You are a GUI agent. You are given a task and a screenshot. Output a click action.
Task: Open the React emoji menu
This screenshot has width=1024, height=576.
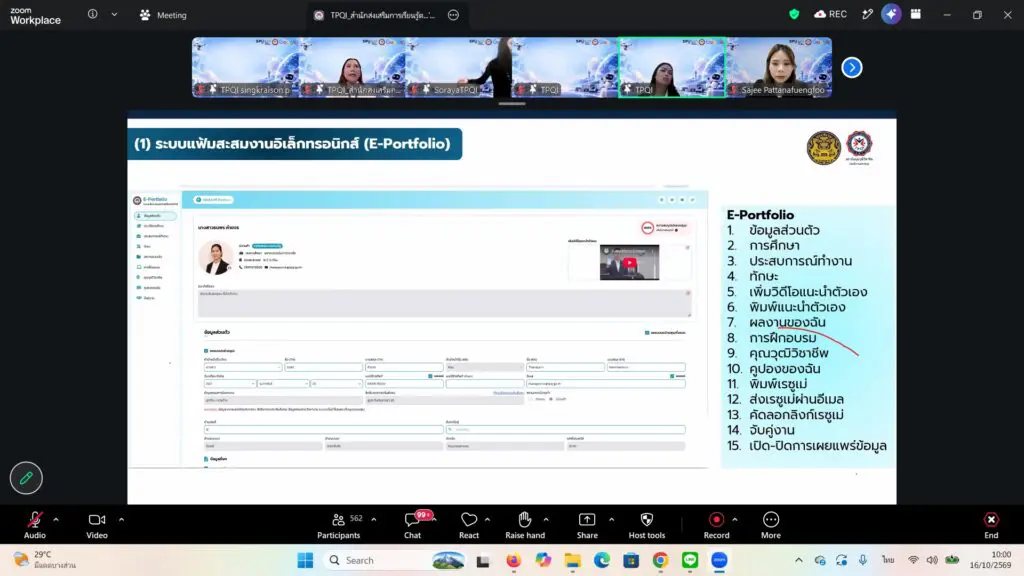point(469,525)
